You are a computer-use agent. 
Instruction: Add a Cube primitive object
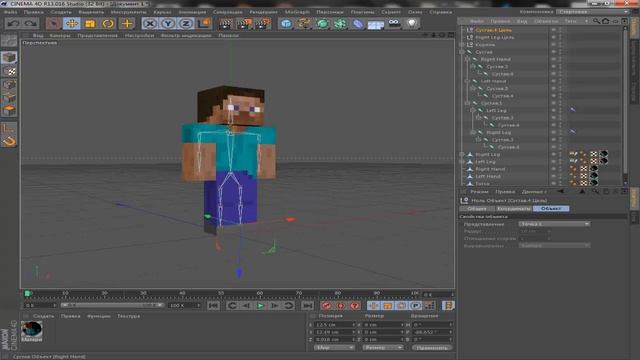(x=286, y=24)
